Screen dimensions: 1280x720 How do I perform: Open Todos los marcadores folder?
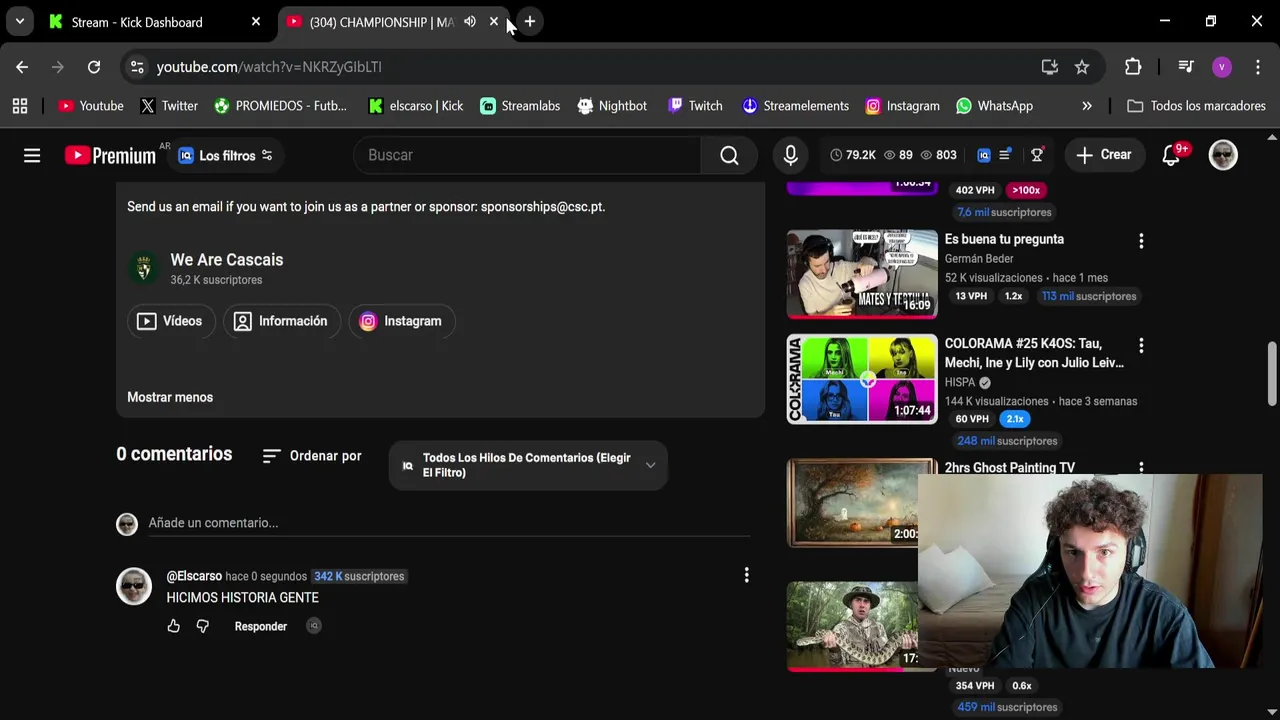1196,105
